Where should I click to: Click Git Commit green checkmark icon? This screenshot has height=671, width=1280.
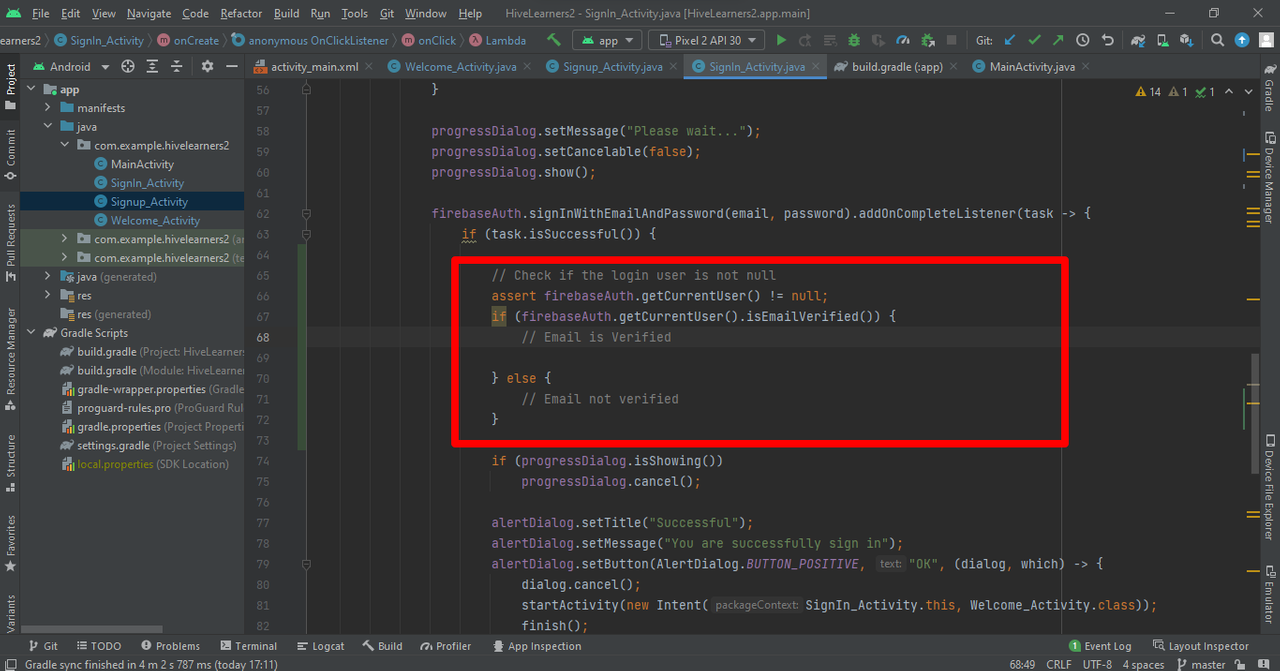pos(1034,40)
